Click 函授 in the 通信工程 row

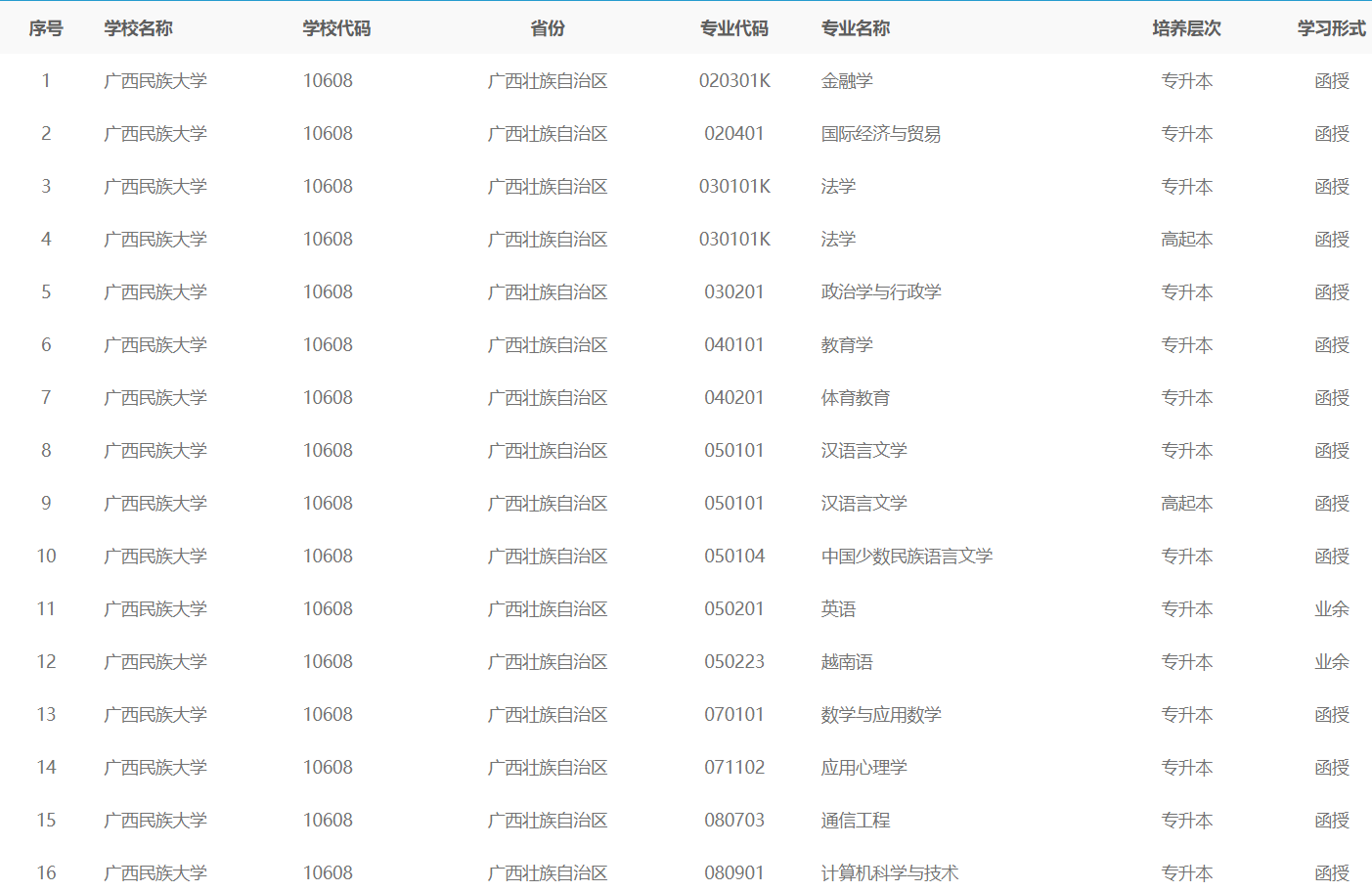(x=1332, y=821)
